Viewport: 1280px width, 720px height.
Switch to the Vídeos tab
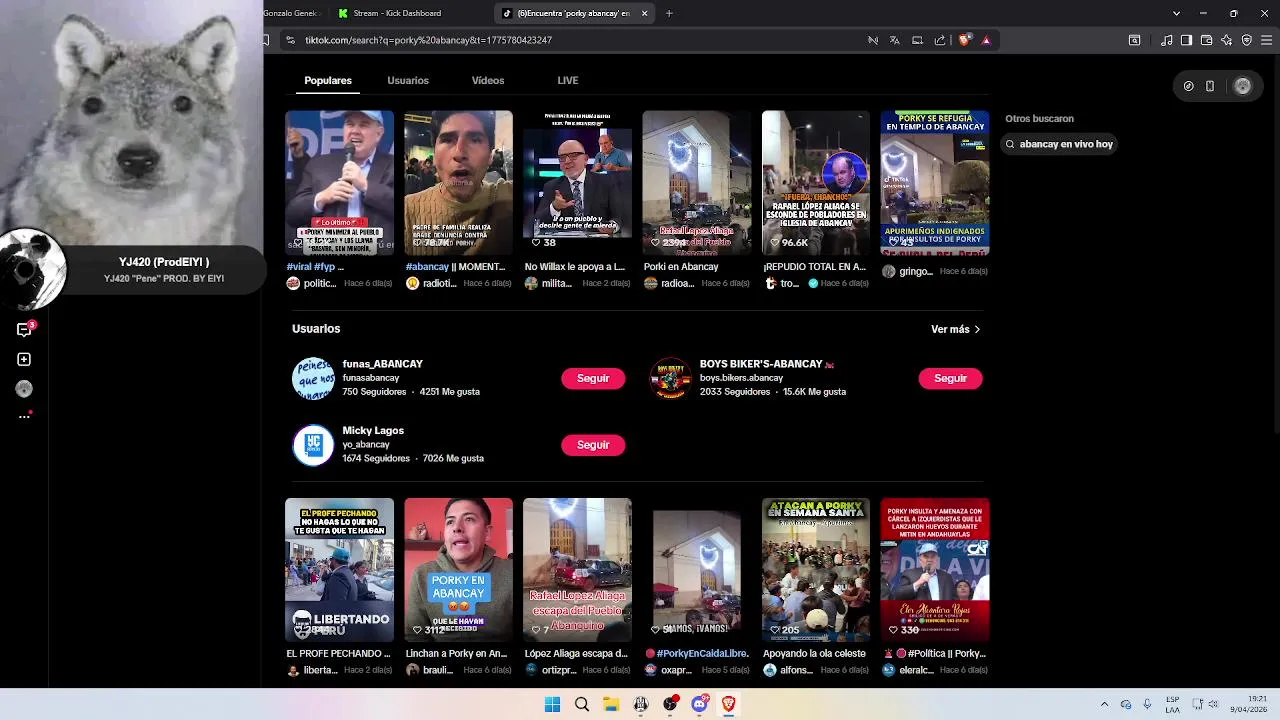point(488,80)
